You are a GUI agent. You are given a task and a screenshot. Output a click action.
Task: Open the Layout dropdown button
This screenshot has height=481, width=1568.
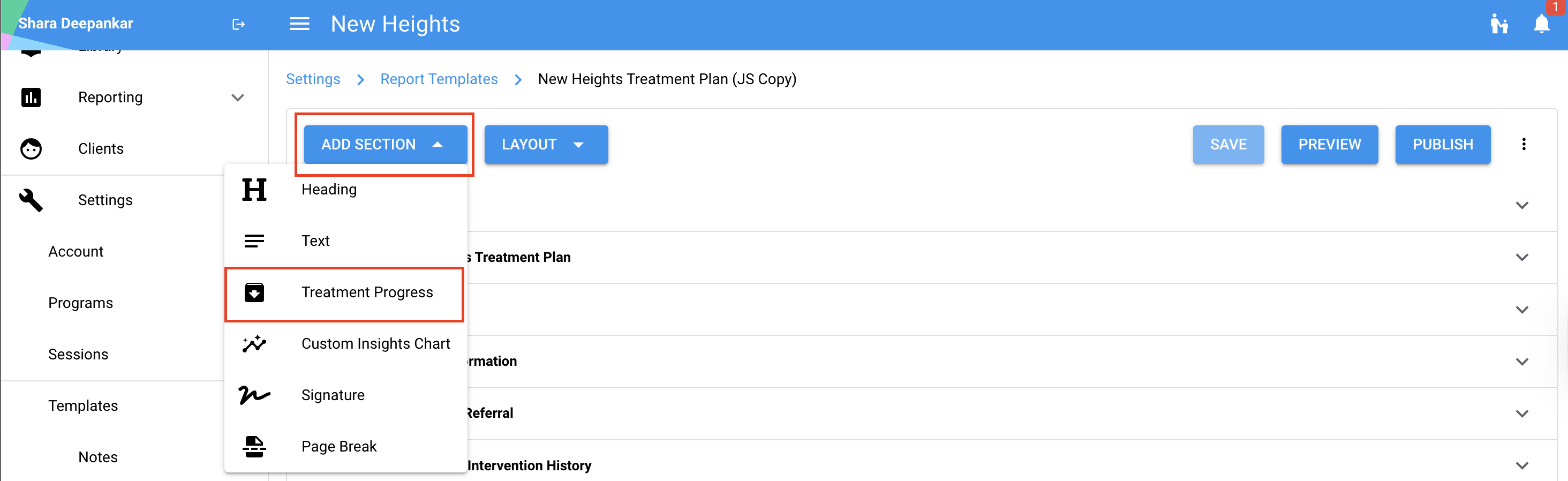click(545, 144)
